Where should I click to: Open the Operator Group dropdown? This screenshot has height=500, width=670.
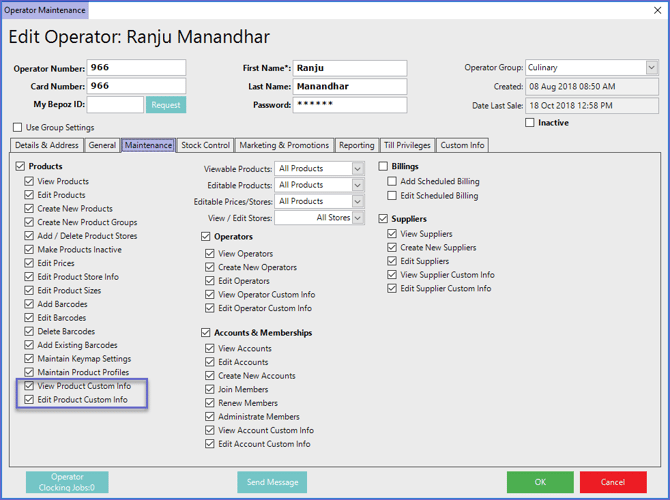pos(651,68)
